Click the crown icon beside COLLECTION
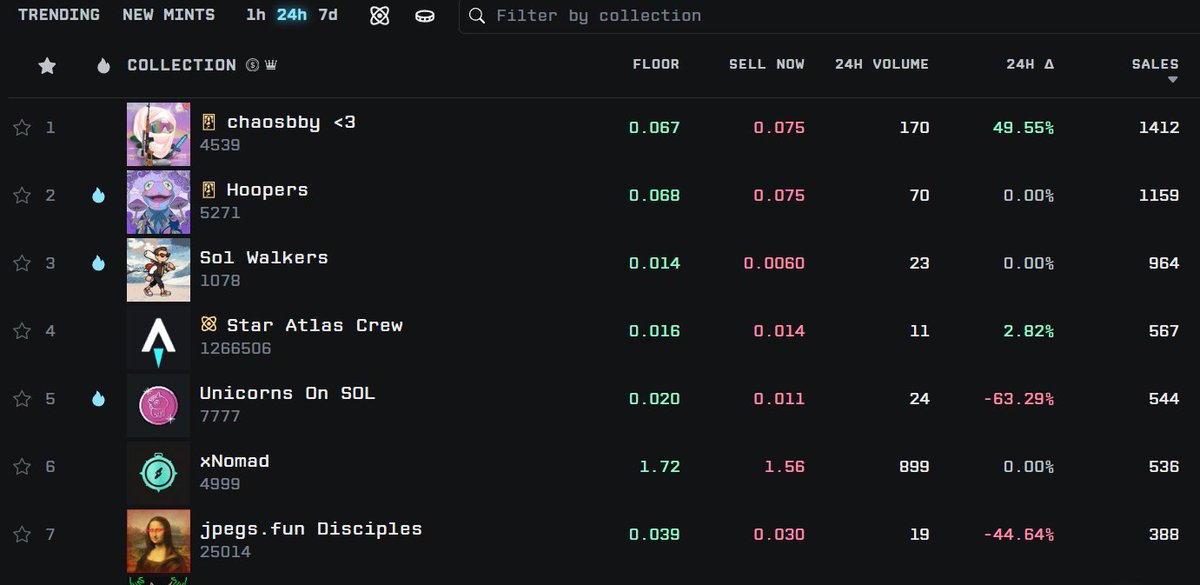The width and height of the screenshot is (1200, 585). [x=271, y=65]
